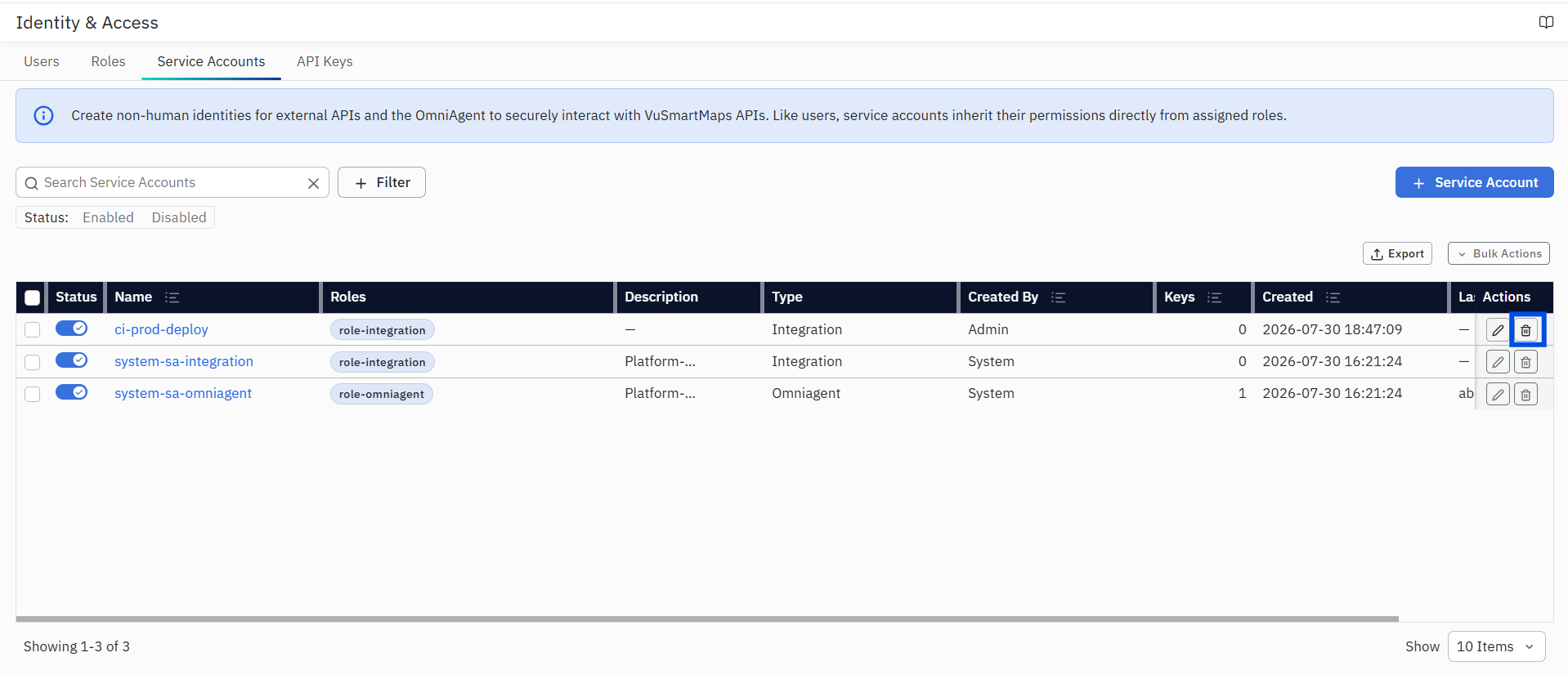The image size is (1568, 675).
Task: Delete the system-sa-integration account
Action: pos(1525,362)
